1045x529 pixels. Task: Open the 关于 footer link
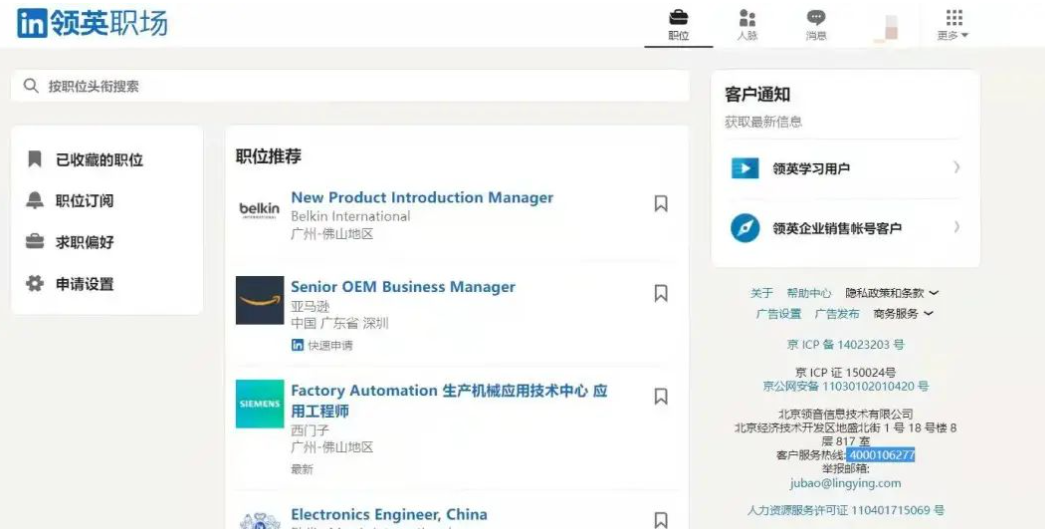762,293
